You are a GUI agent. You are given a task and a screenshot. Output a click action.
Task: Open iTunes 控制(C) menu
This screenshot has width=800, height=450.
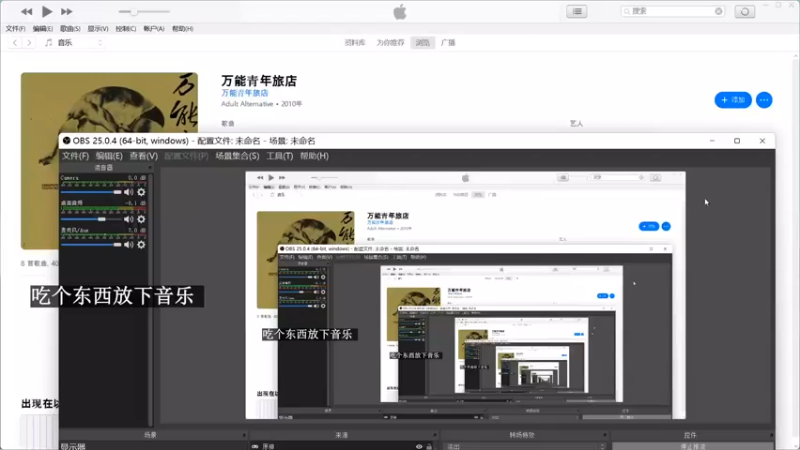126,29
